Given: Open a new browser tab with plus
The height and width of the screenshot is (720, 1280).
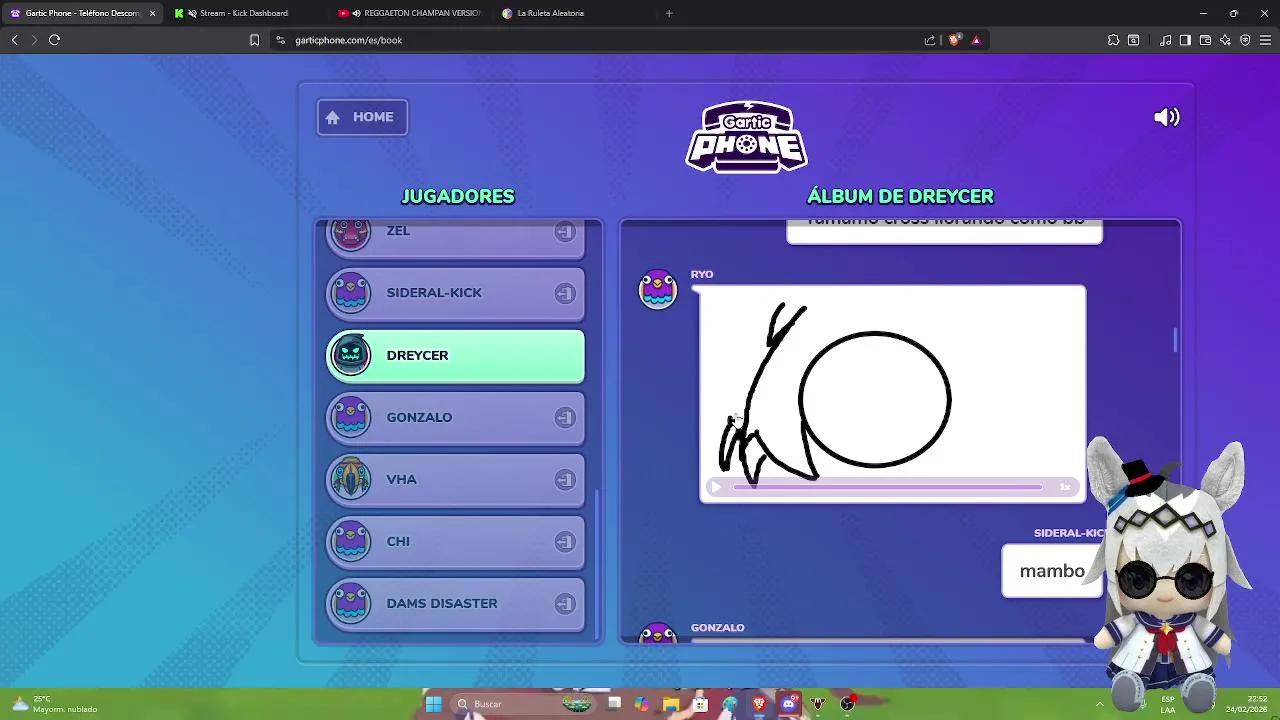Looking at the screenshot, I should point(668,13).
